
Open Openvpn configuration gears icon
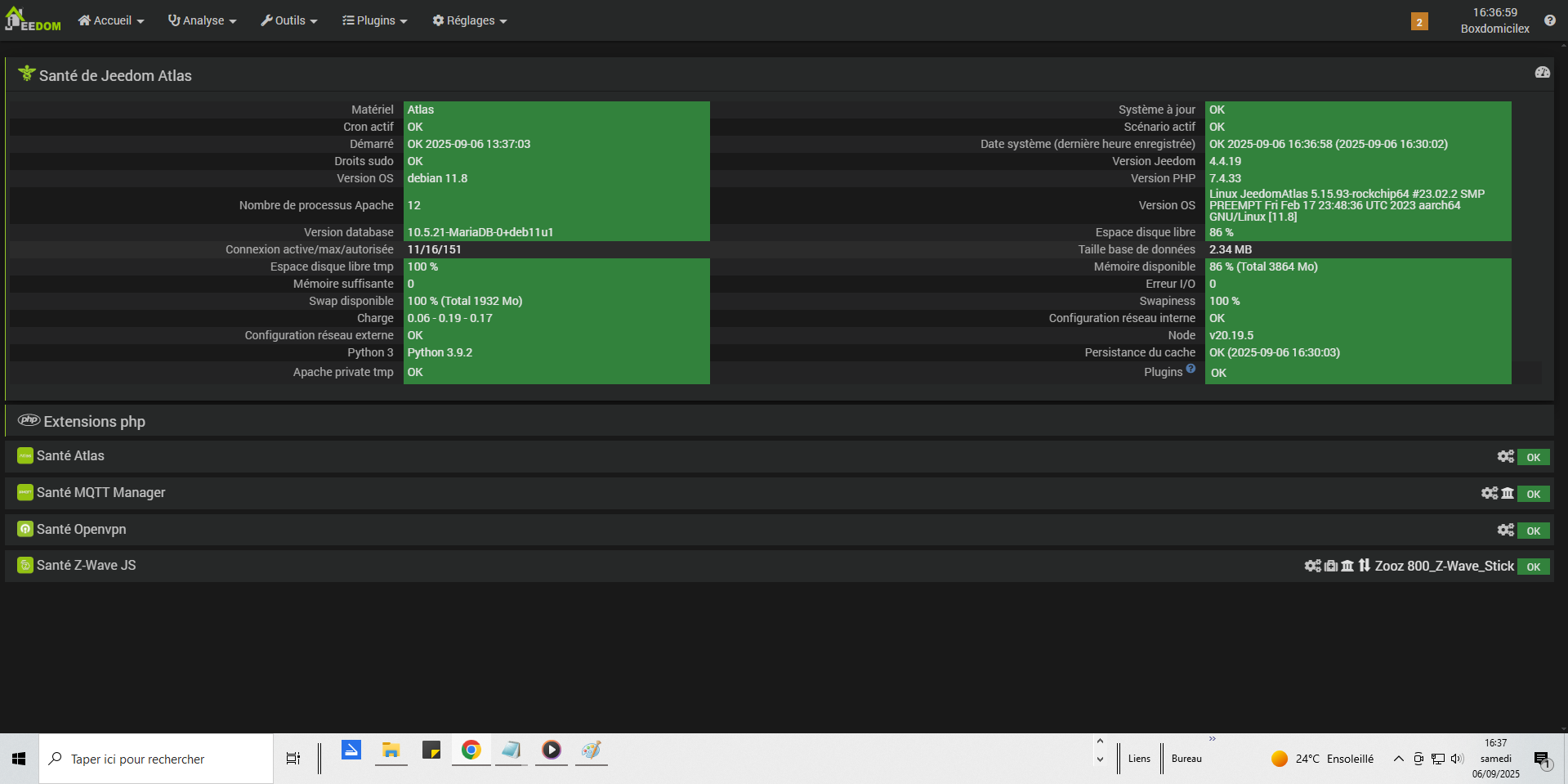[x=1505, y=531]
